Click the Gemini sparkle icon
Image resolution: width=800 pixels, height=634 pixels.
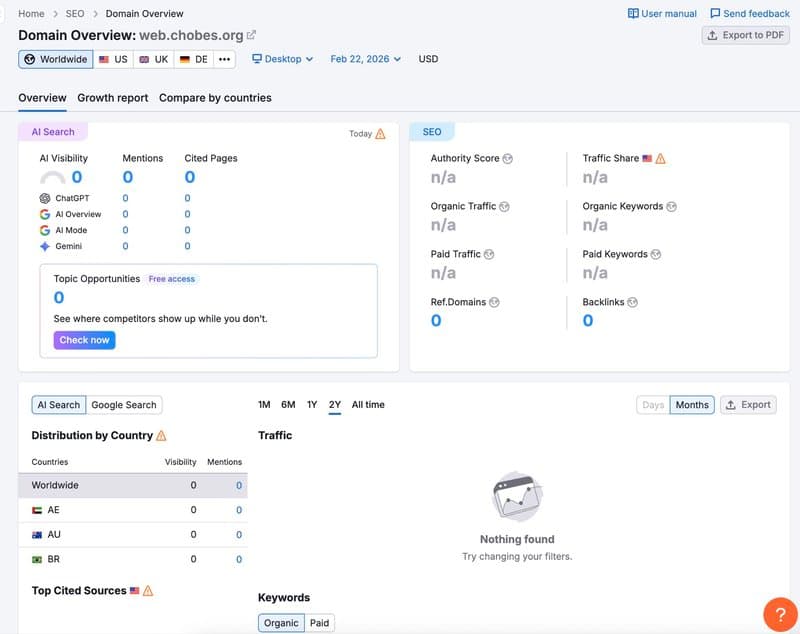(x=45, y=246)
